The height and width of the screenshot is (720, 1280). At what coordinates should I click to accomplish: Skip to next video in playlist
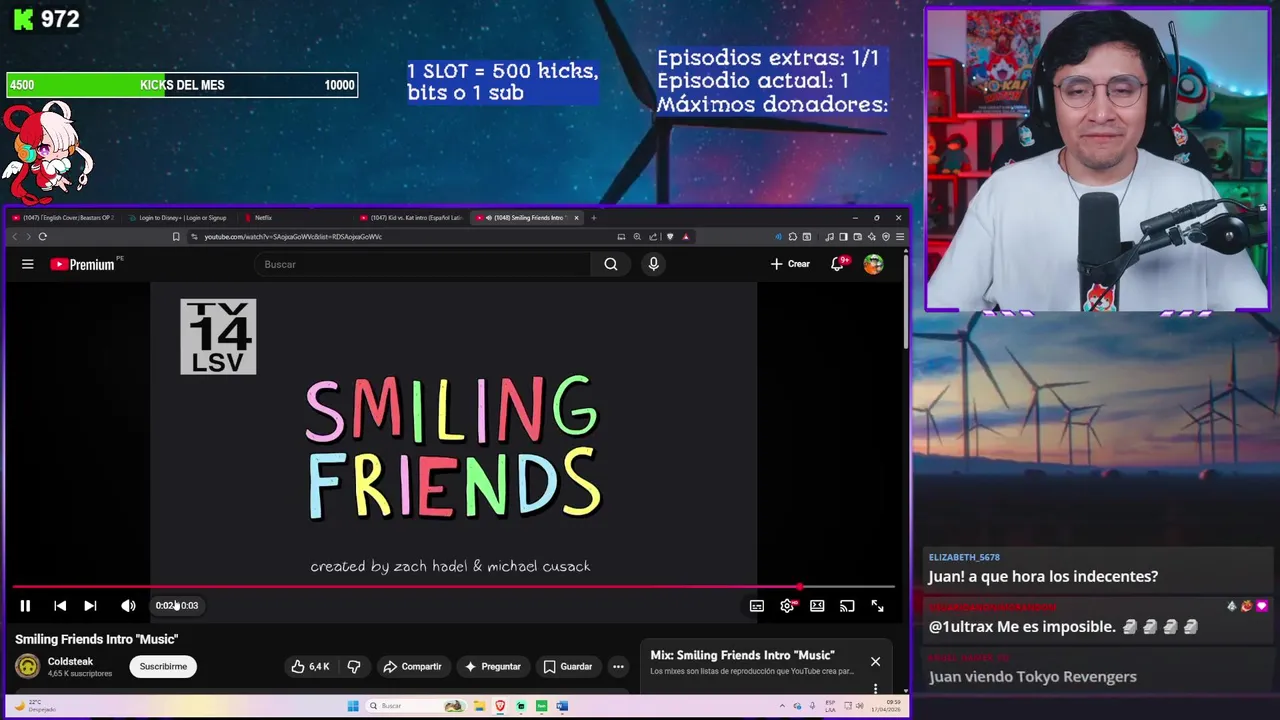click(90, 605)
